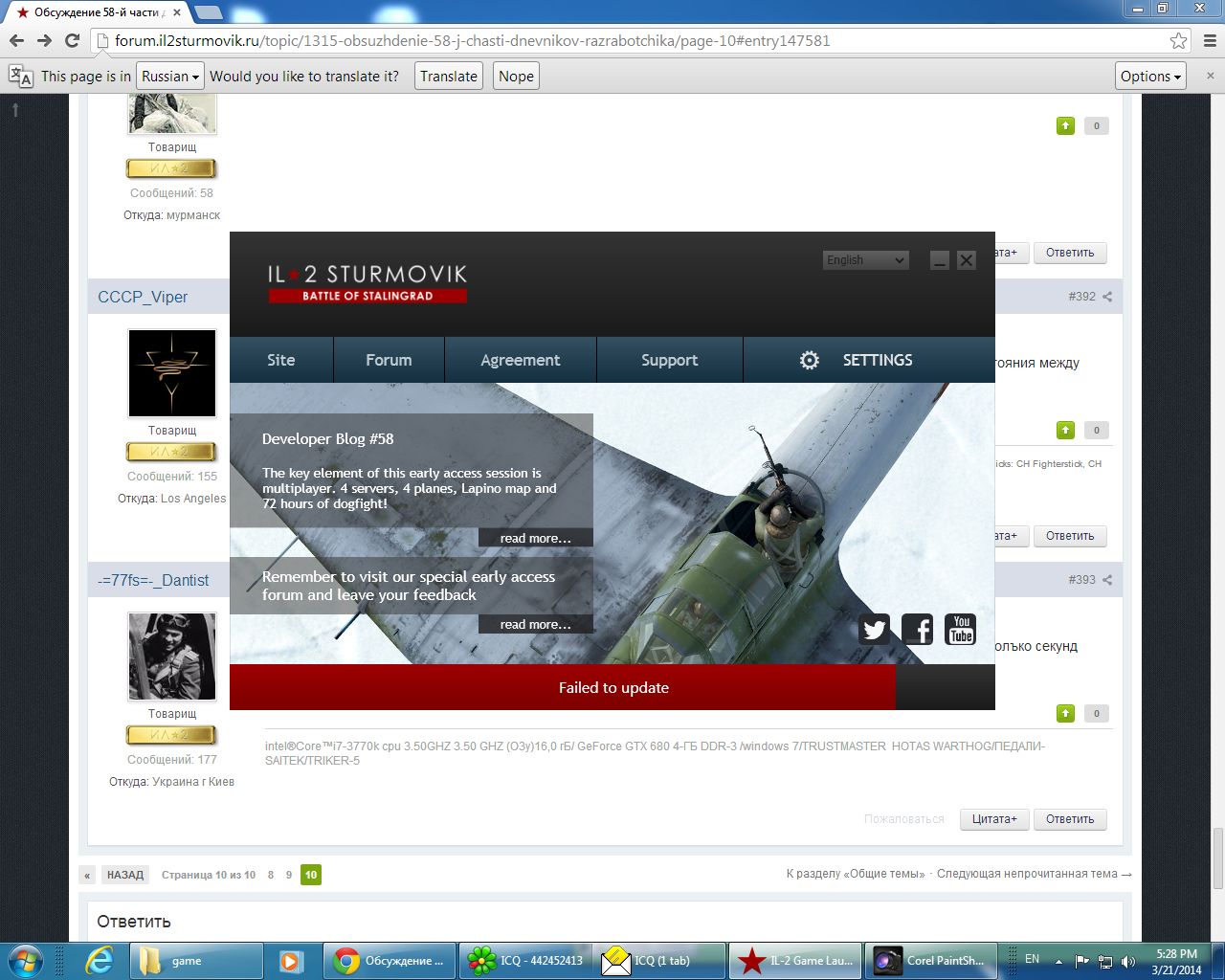The width and height of the screenshot is (1225, 980).
Task: Click the НАЗАД pagination button
Action: coord(125,875)
